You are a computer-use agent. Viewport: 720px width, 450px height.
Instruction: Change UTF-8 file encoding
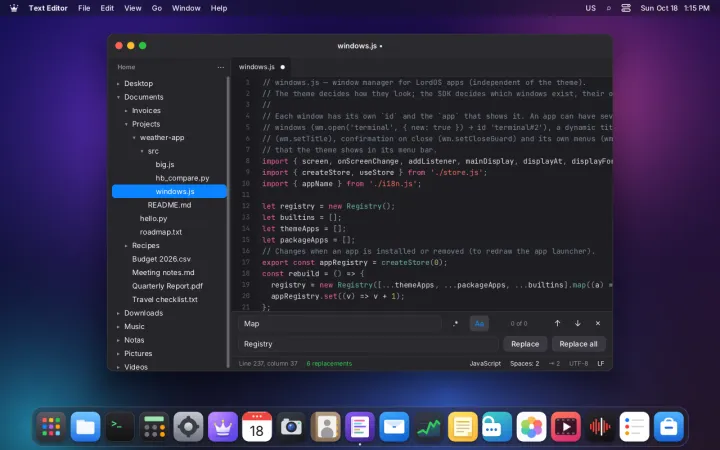coord(579,363)
